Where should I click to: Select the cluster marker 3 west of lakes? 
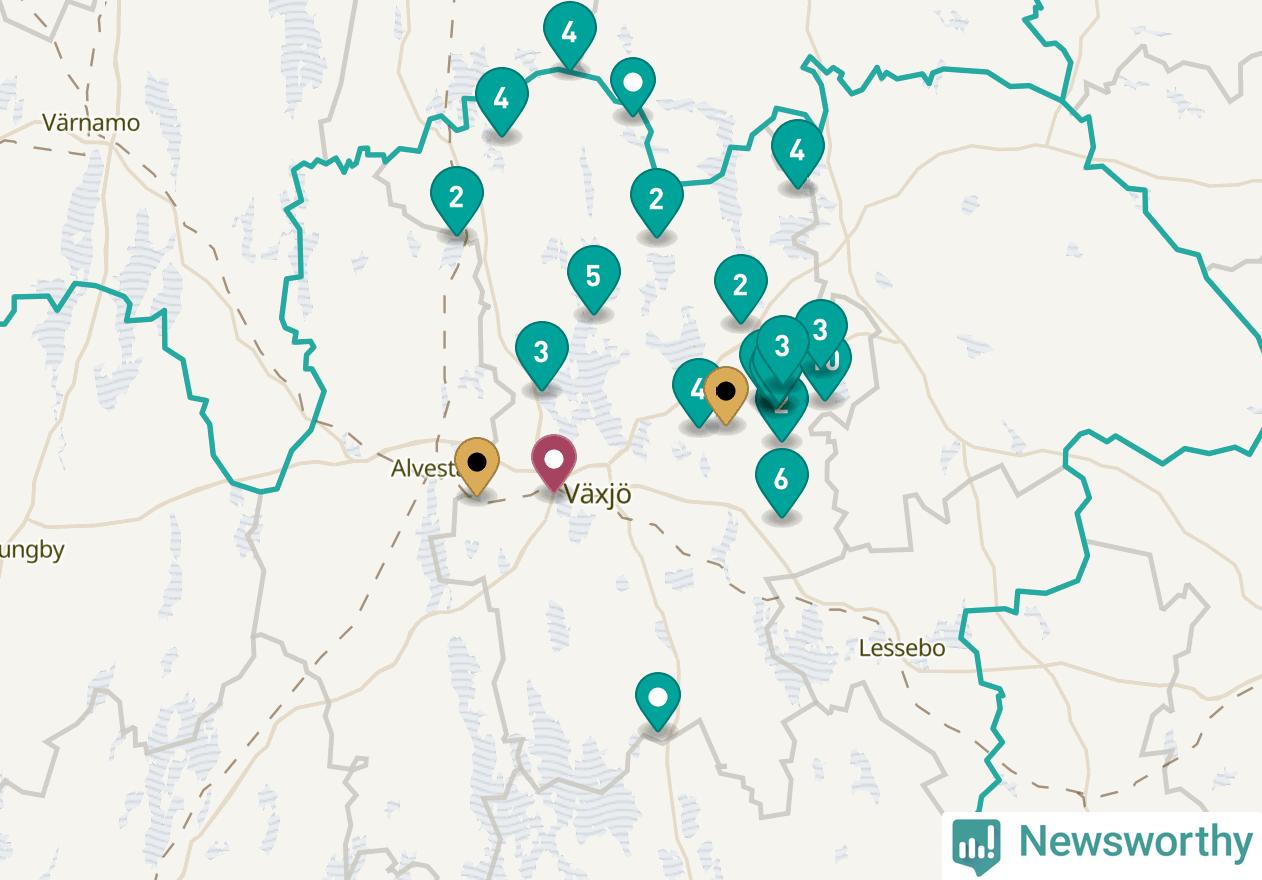(541, 353)
